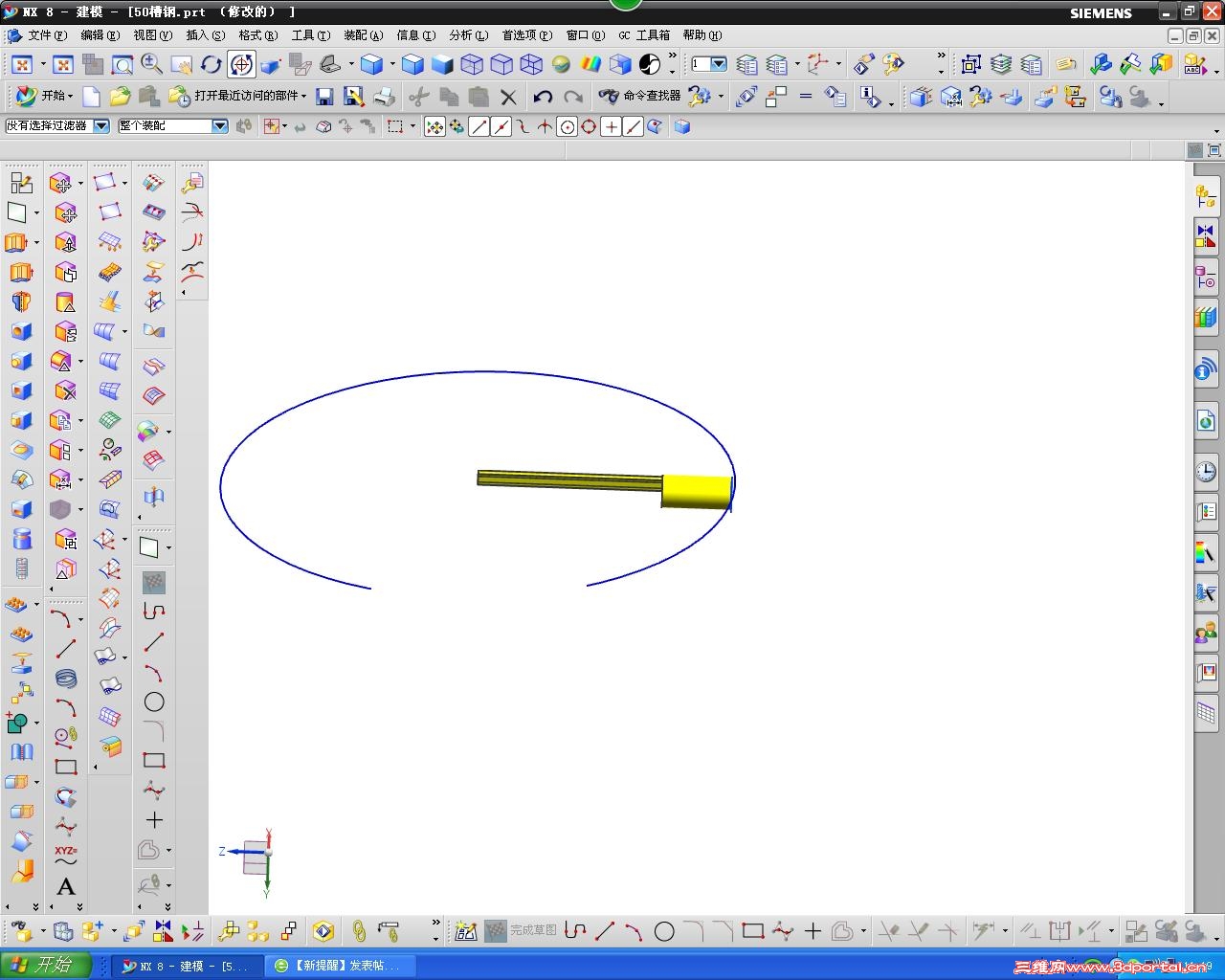Viewport: 1225px width, 980px height.
Task: Select the Rotate view tool
Action: [x=211, y=65]
